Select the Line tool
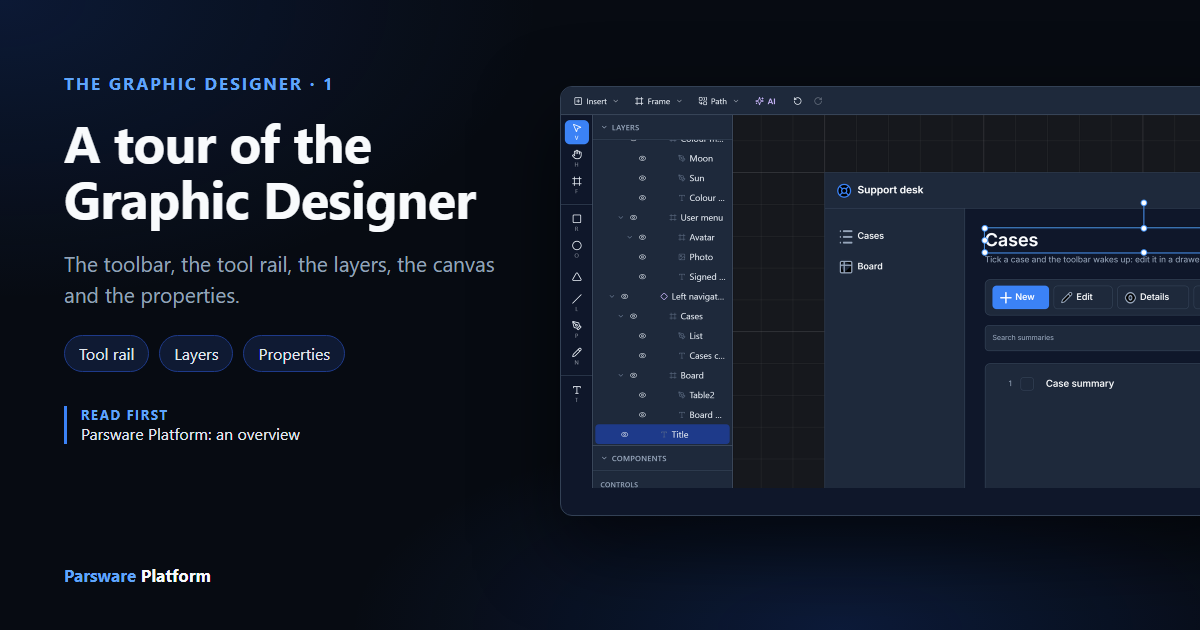 [x=576, y=301]
